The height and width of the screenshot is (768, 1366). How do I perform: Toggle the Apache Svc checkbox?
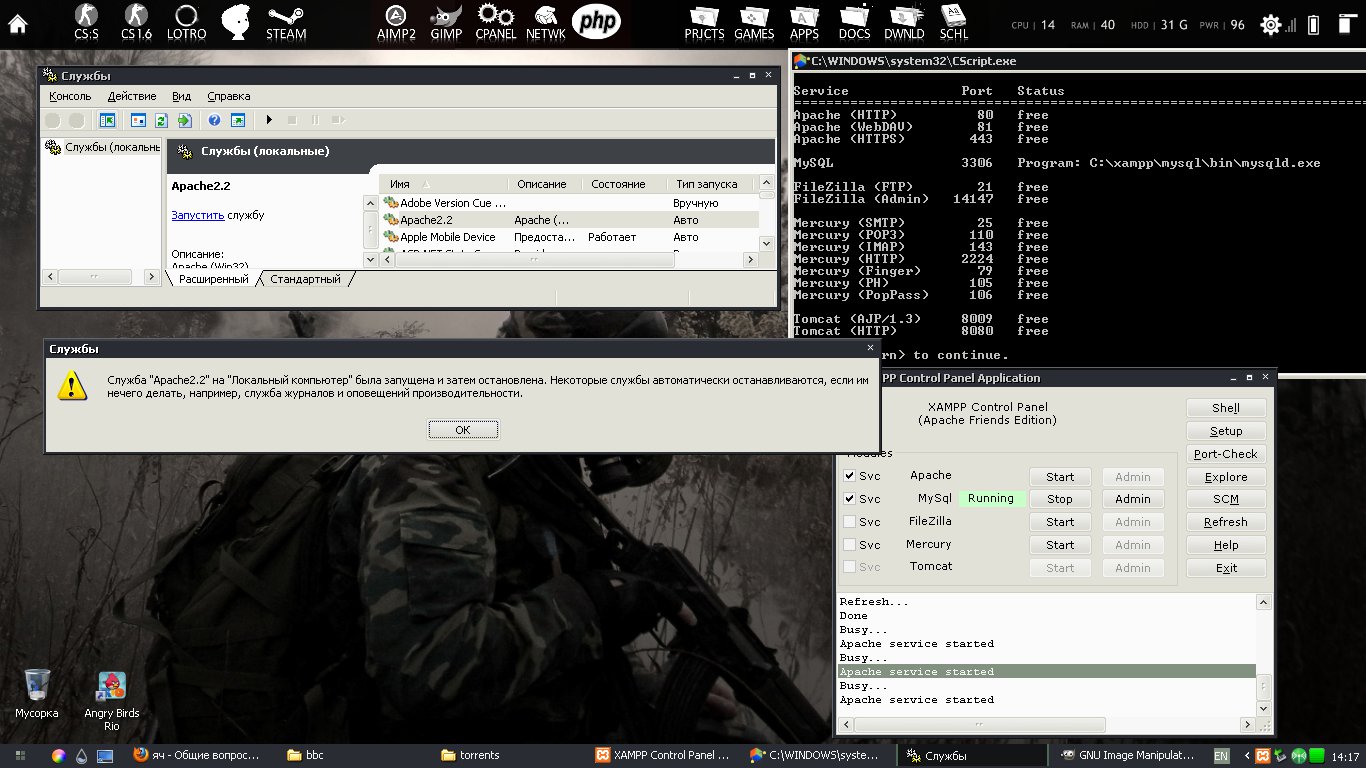click(x=850, y=476)
